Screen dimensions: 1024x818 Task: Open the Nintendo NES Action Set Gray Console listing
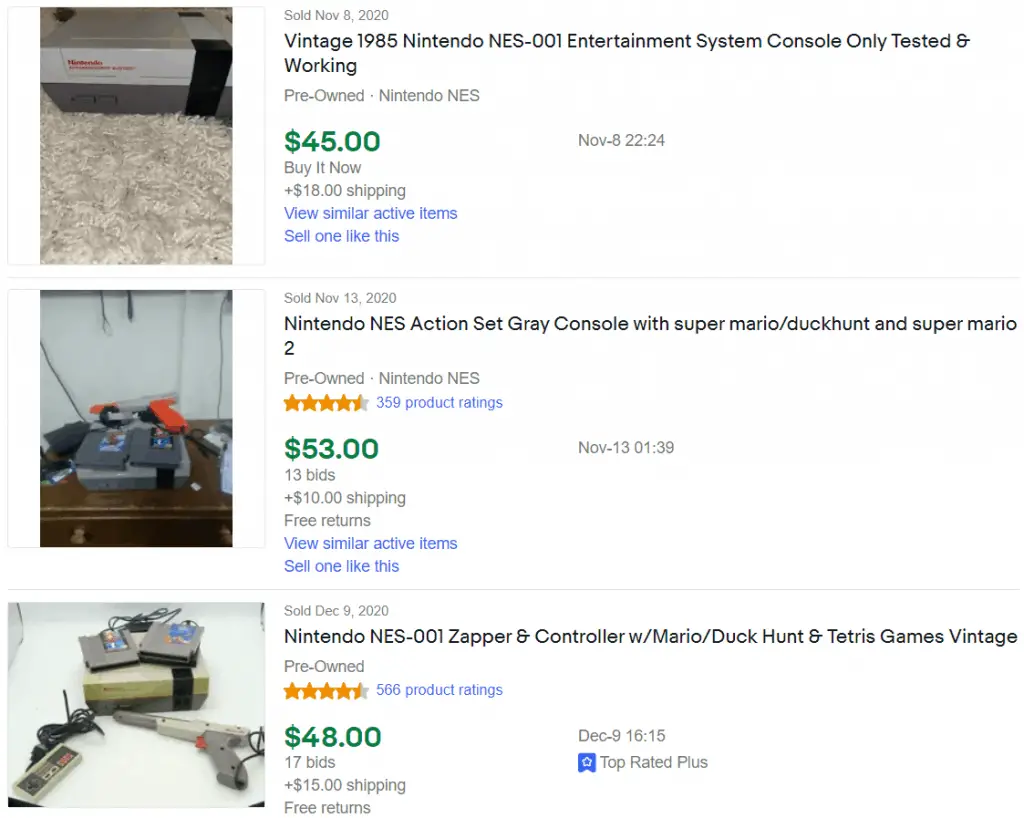(x=650, y=336)
